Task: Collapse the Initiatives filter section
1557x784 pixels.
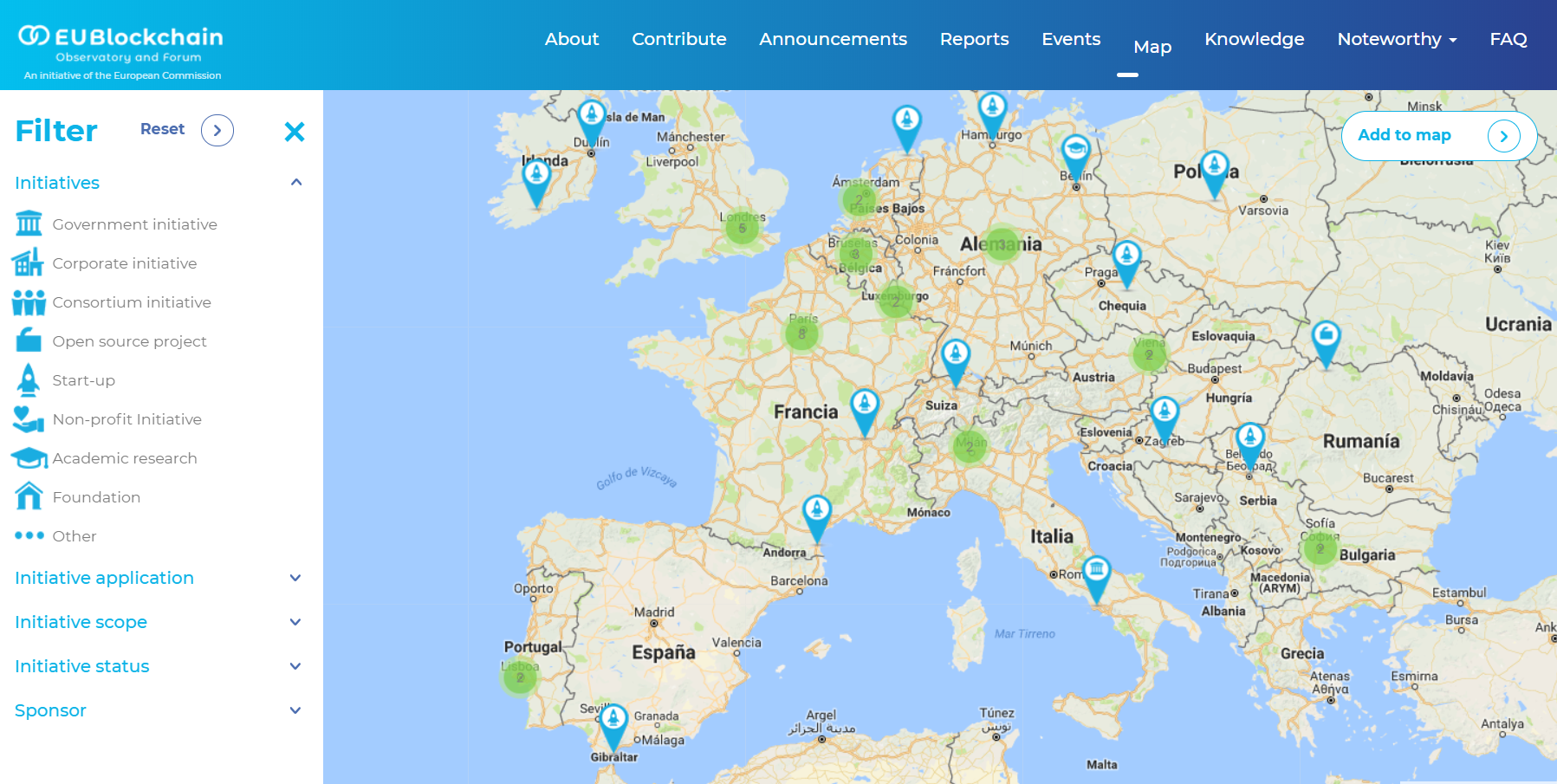Action: pyautogui.click(x=295, y=182)
